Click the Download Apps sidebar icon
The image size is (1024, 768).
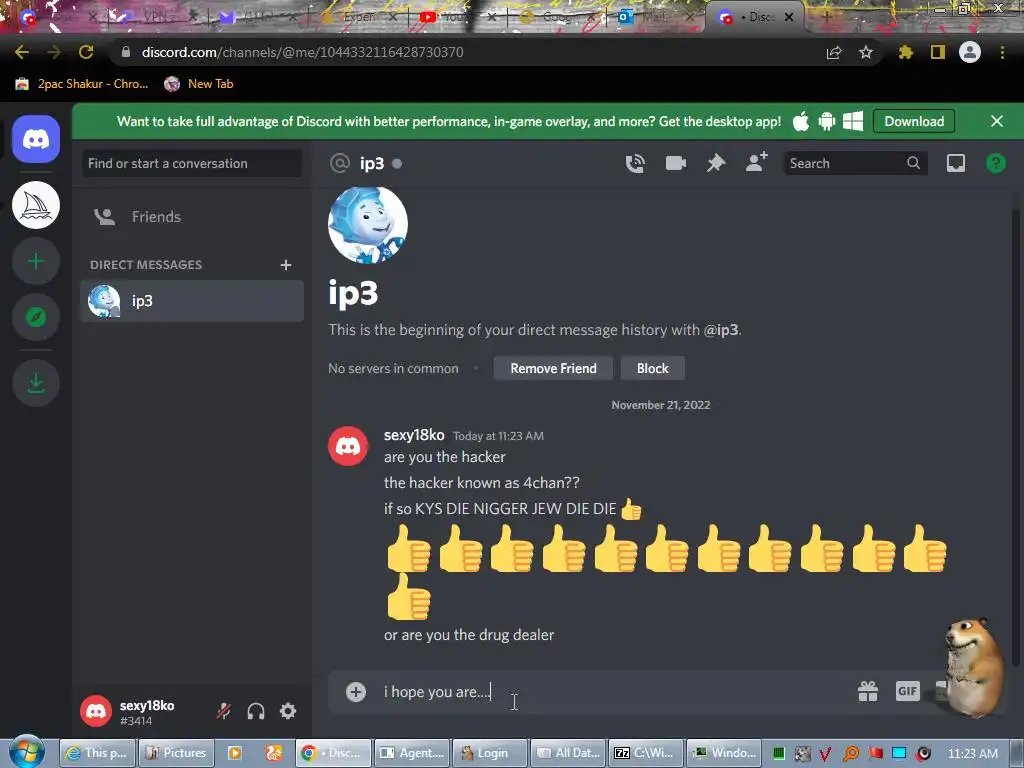(36, 383)
